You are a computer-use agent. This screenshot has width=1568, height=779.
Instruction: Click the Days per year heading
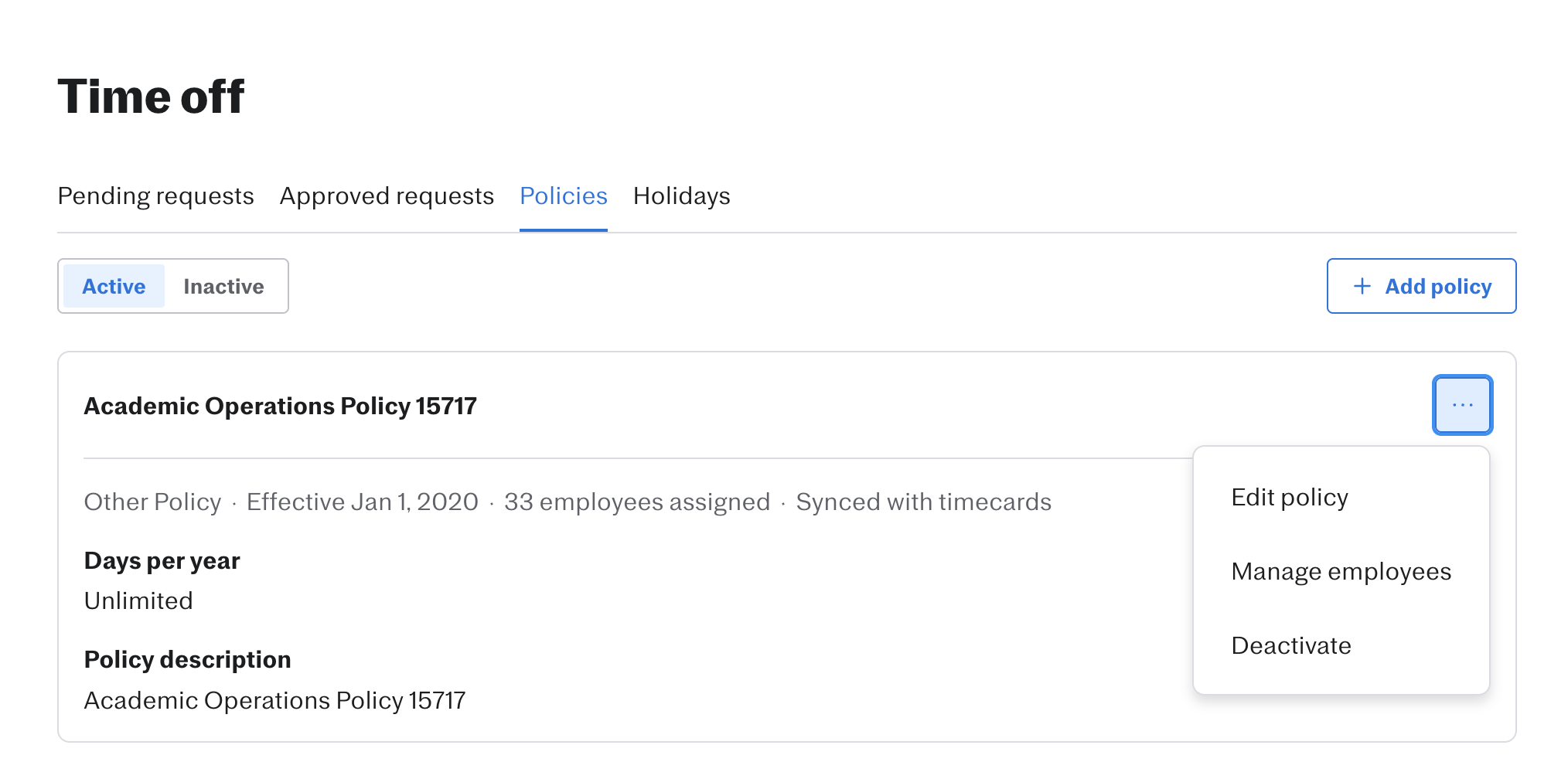pos(162,560)
